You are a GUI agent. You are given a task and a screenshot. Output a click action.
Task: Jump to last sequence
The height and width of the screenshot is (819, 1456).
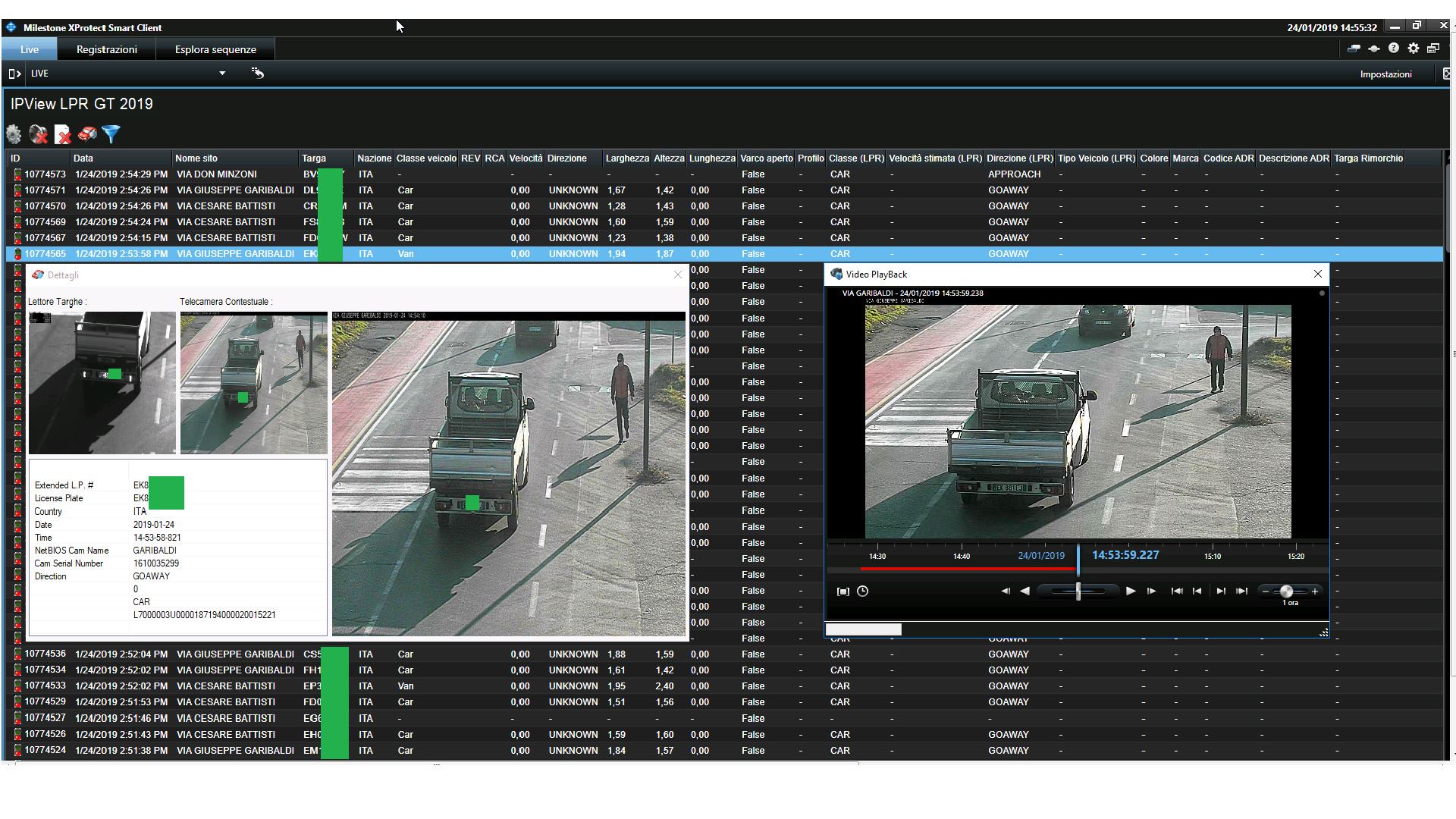tap(1241, 591)
